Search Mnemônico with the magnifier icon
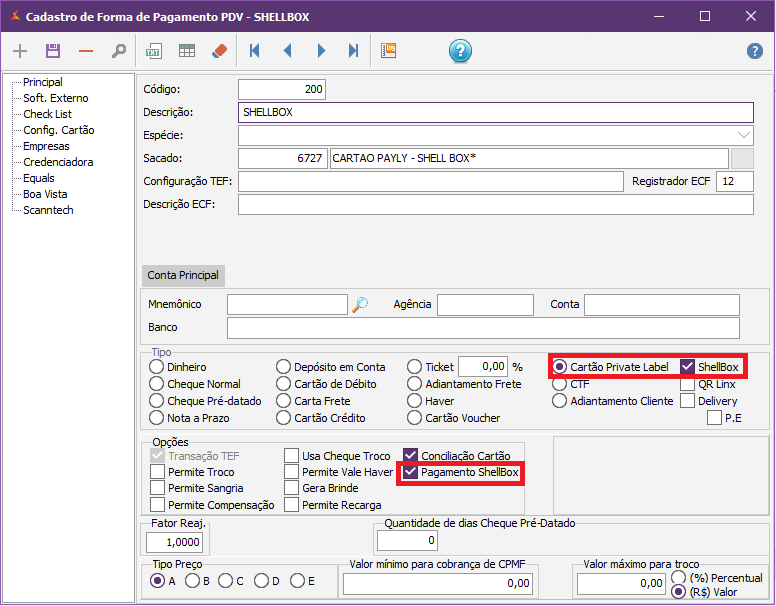The width and height of the screenshot is (776, 606). [360, 305]
